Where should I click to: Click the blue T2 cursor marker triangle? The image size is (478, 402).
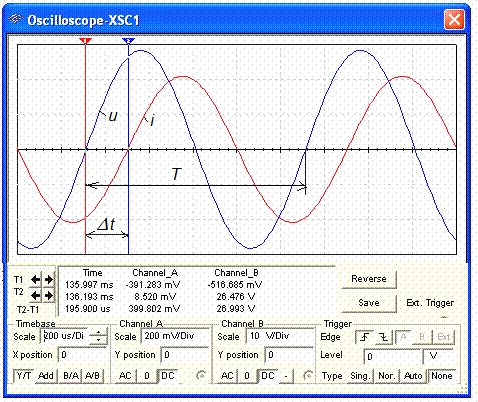128,41
